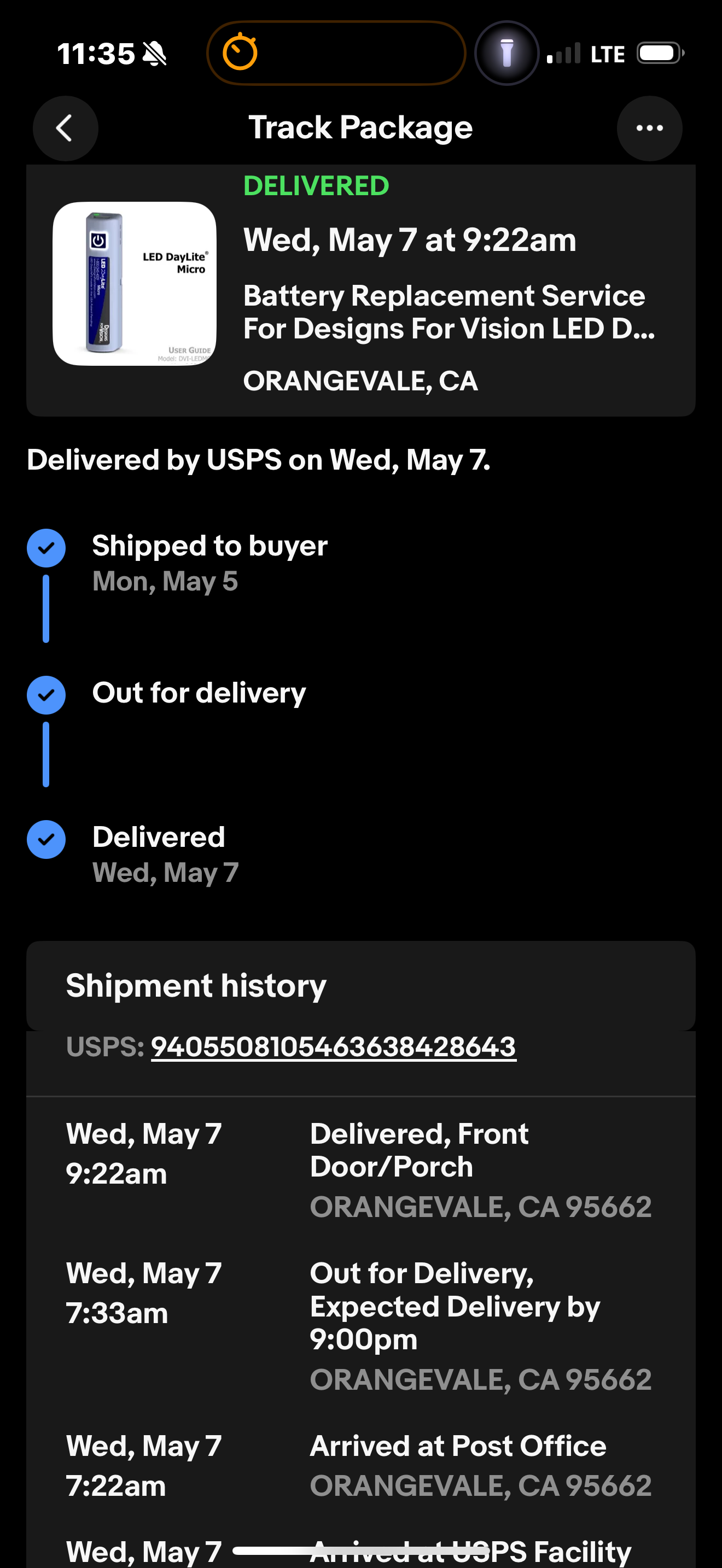Tap the Delivered step checkmark

(46, 839)
